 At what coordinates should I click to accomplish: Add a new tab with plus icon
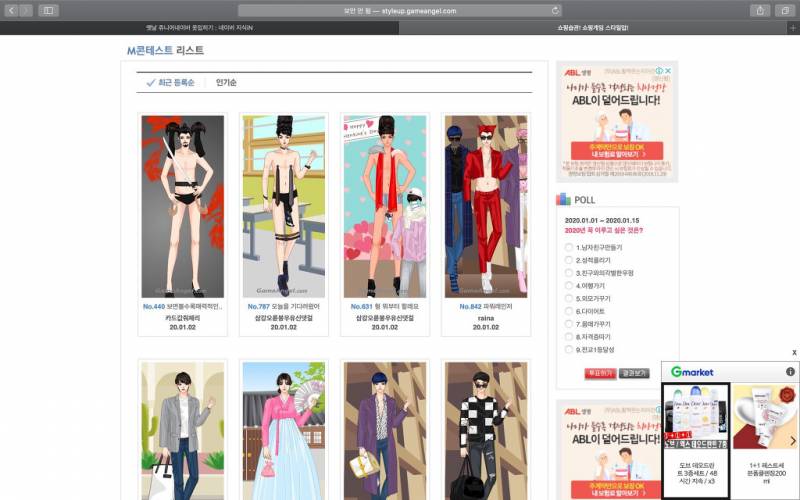[793, 28]
